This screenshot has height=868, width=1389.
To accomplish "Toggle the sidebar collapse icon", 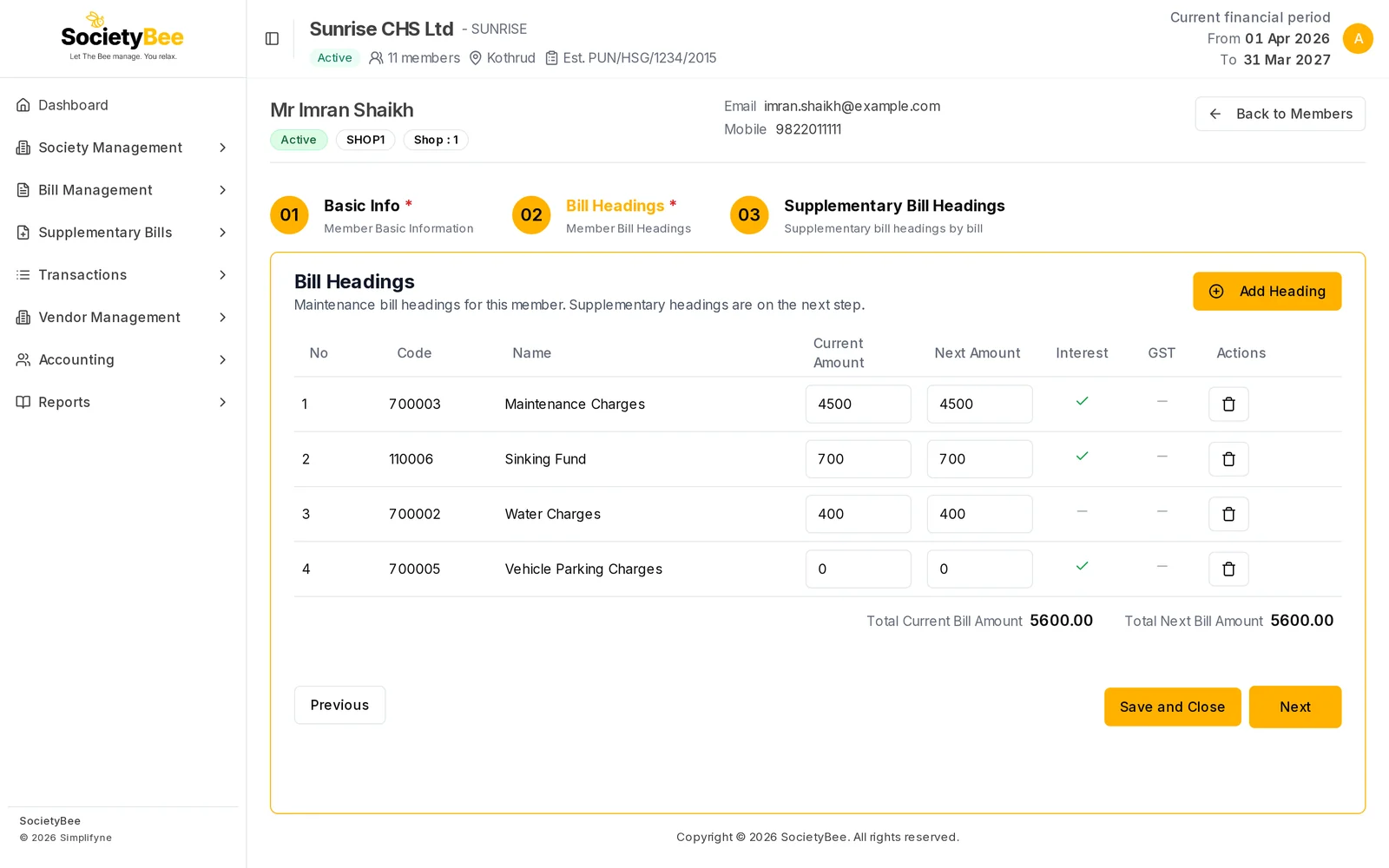I will 272,39.
